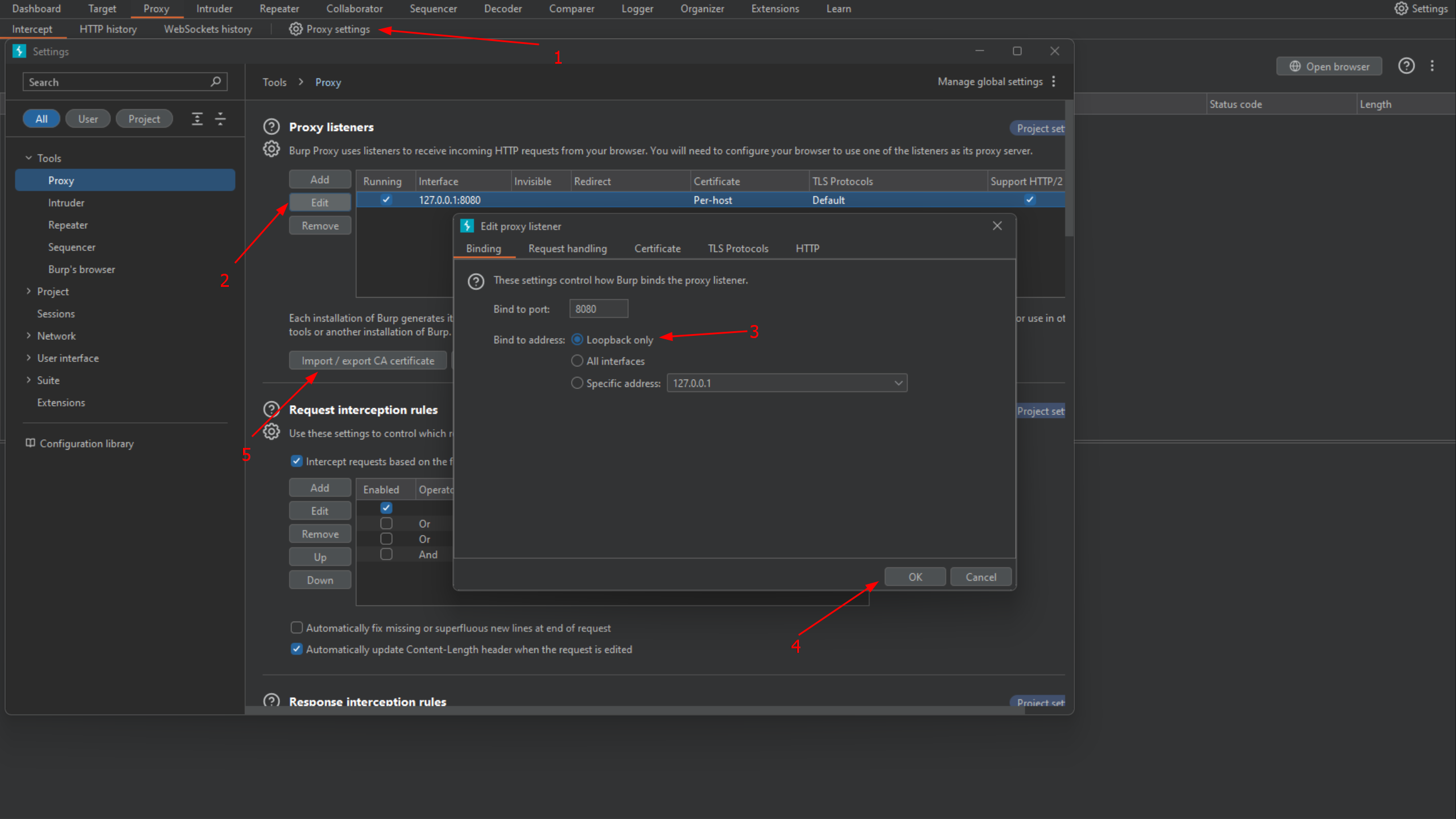This screenshot has width=1456, height=819.
Task: Open the HTTP history tab
Action: click(108, 29)
